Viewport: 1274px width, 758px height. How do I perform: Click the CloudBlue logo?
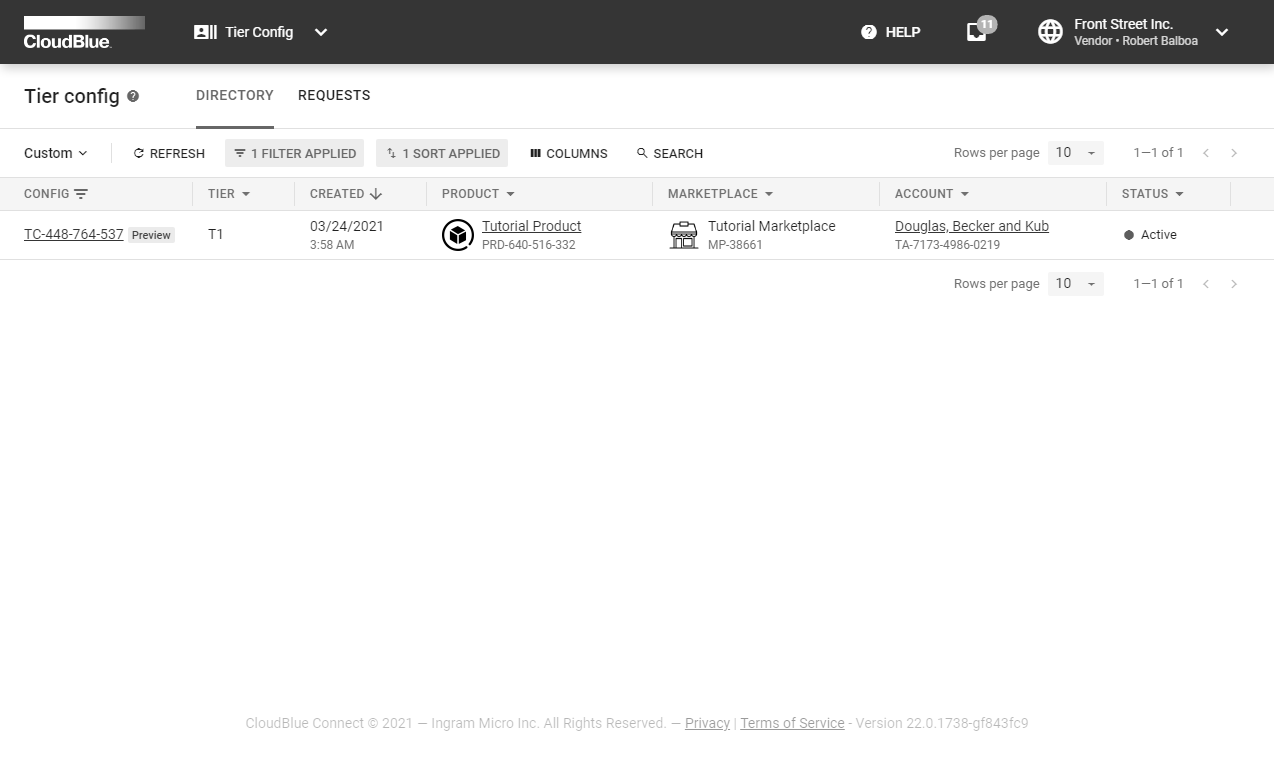tap(84, 32)
